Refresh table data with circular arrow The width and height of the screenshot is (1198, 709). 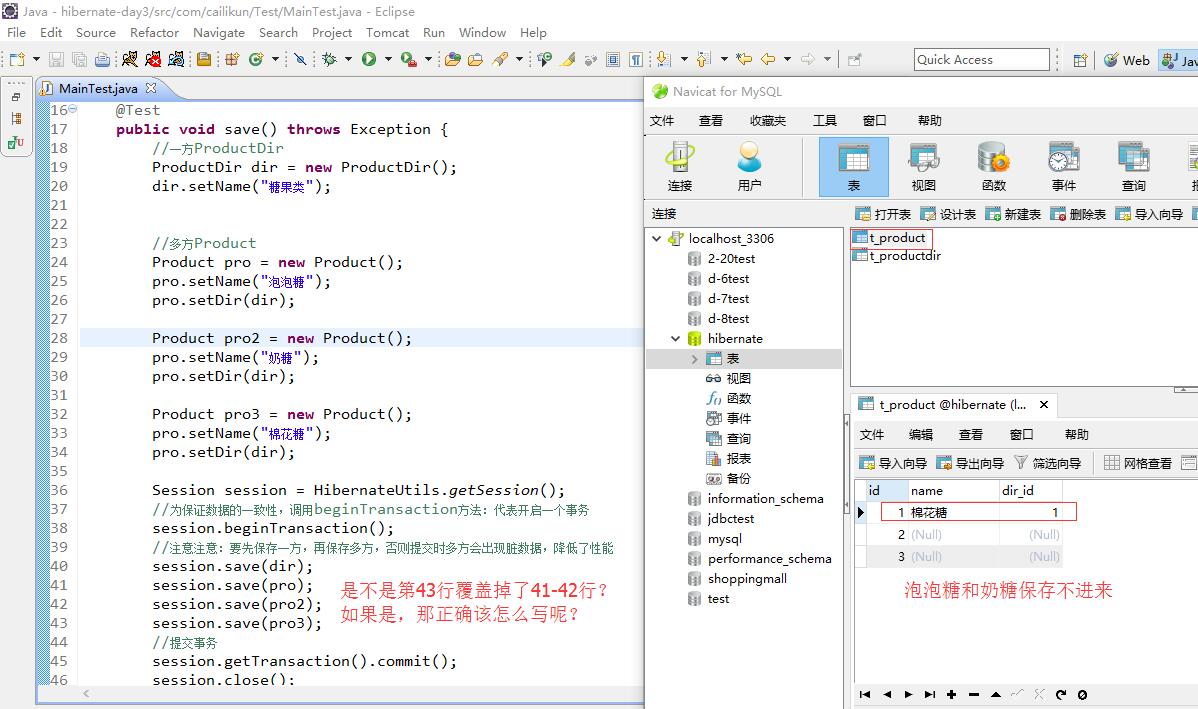coord(1060,694)
